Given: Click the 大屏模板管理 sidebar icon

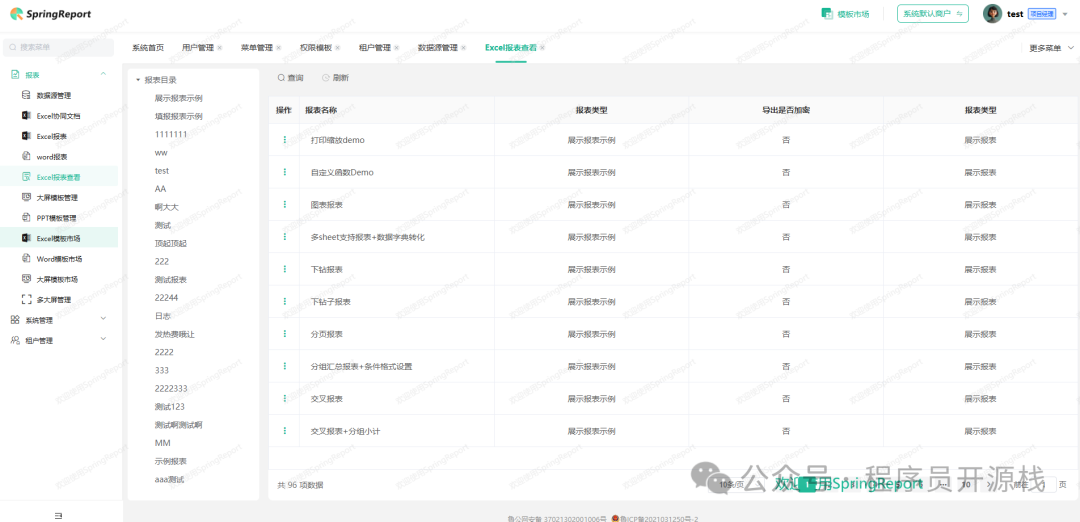Looking at the screenshot, I should pyautogui.click(x=26, y=197).
